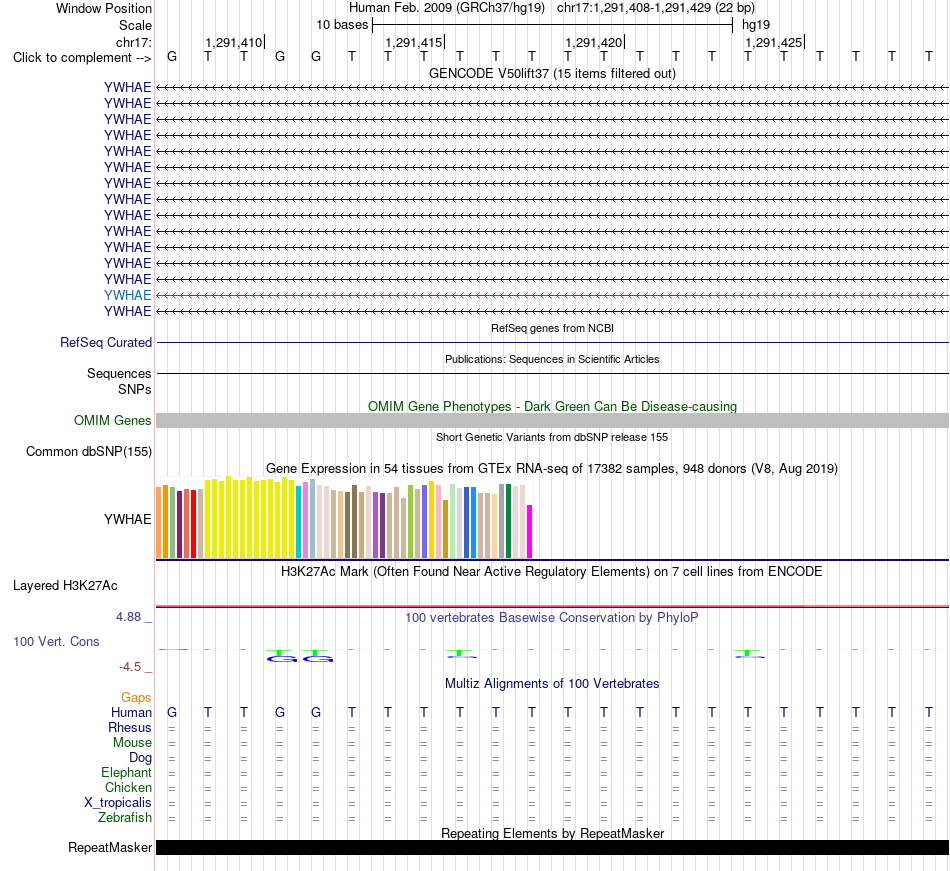Click the OMIM Genes label
This screenshot has height=871, width=950.
click(112, 420)
